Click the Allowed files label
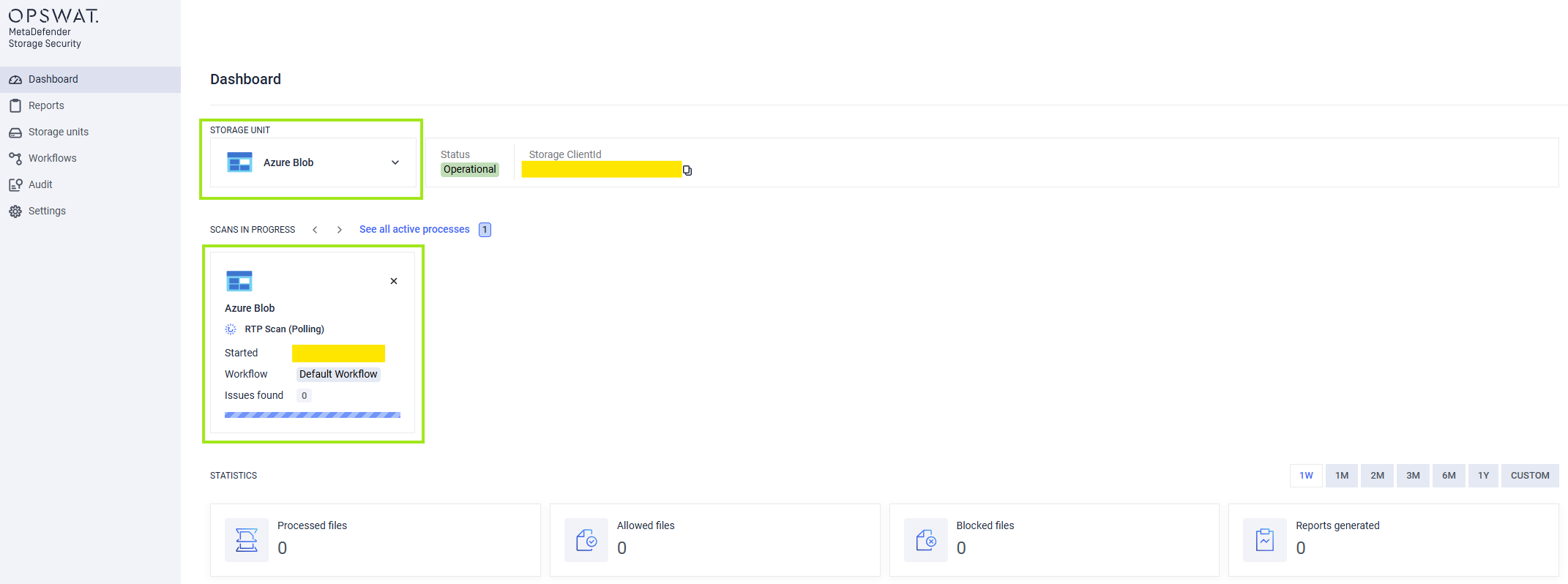 (646, 525)
